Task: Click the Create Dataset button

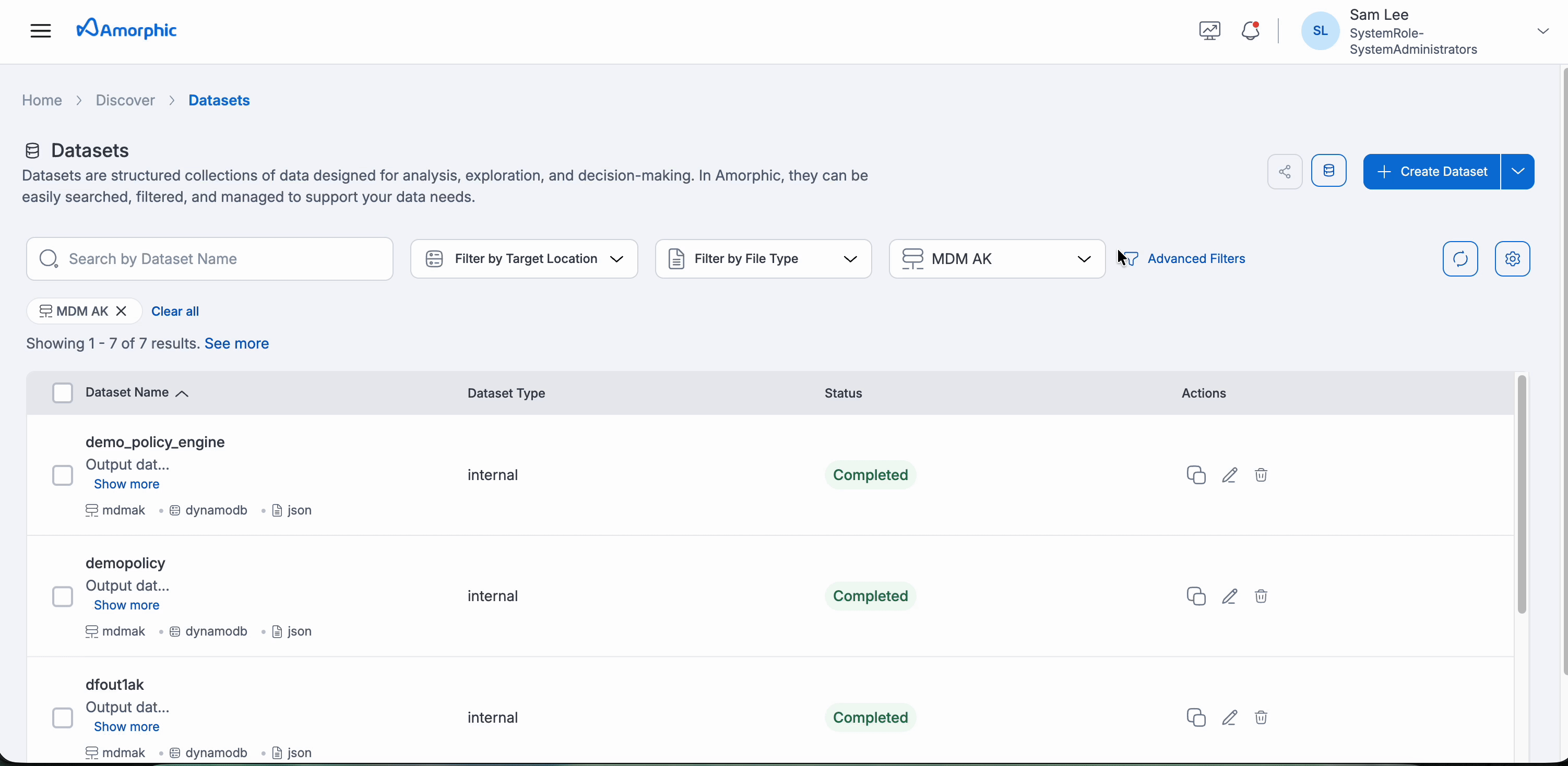Action: (x=1432, y=172)
